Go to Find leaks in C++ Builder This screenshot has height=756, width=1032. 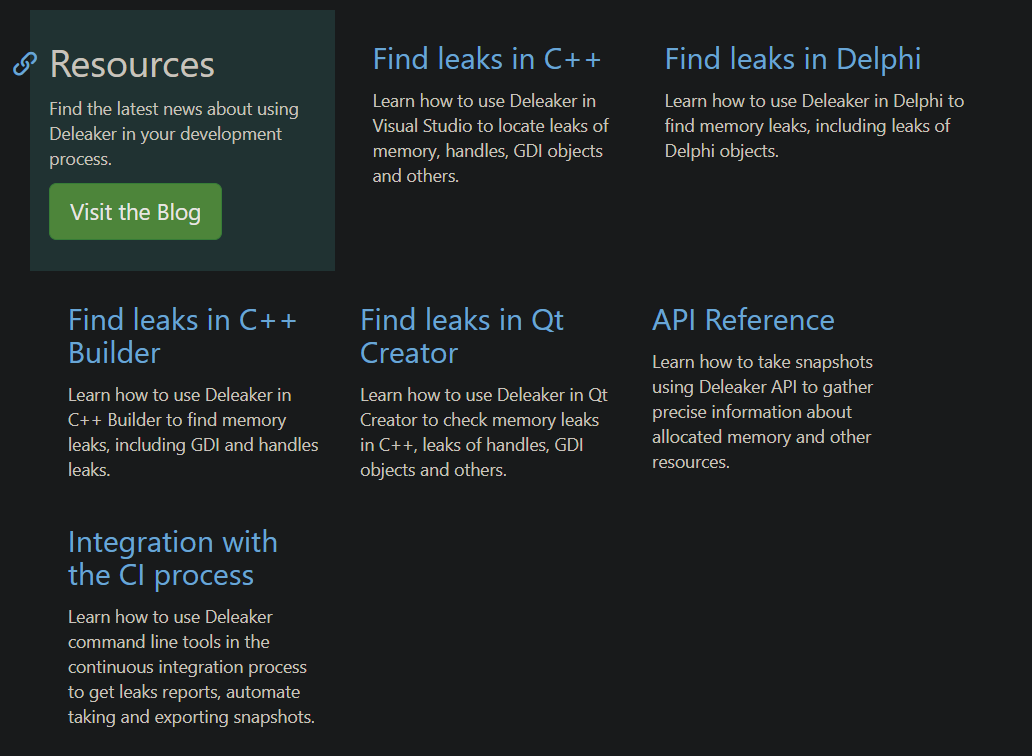182,336
